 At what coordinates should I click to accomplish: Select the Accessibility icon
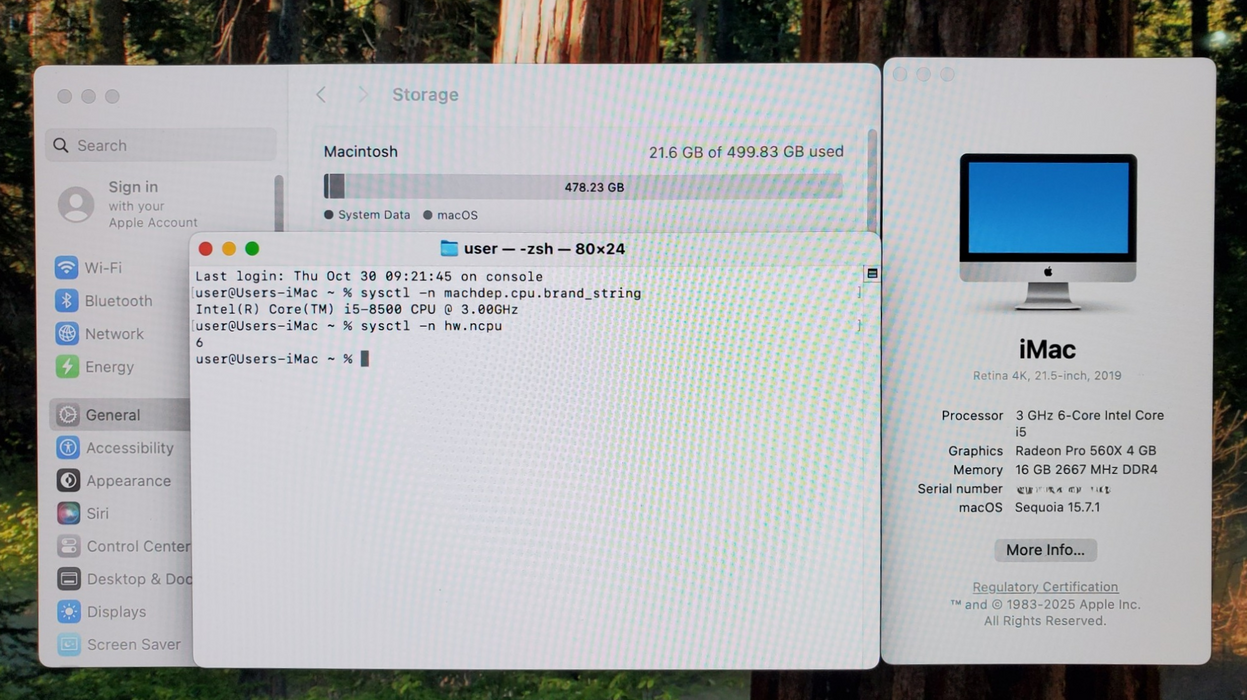point(66,447)
